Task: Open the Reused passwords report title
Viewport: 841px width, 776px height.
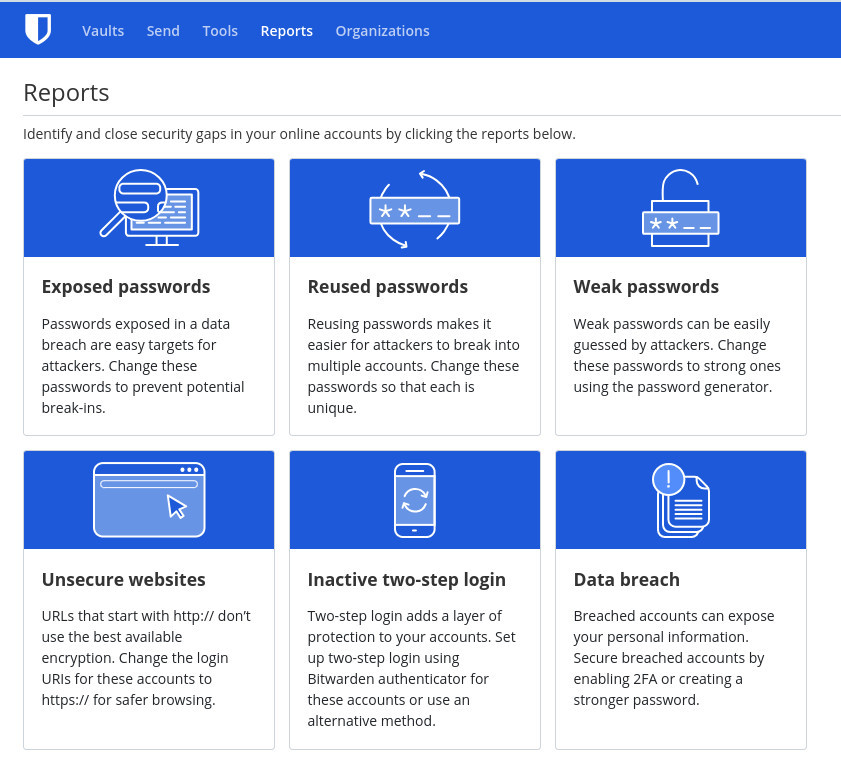Action: pos(387,287)
